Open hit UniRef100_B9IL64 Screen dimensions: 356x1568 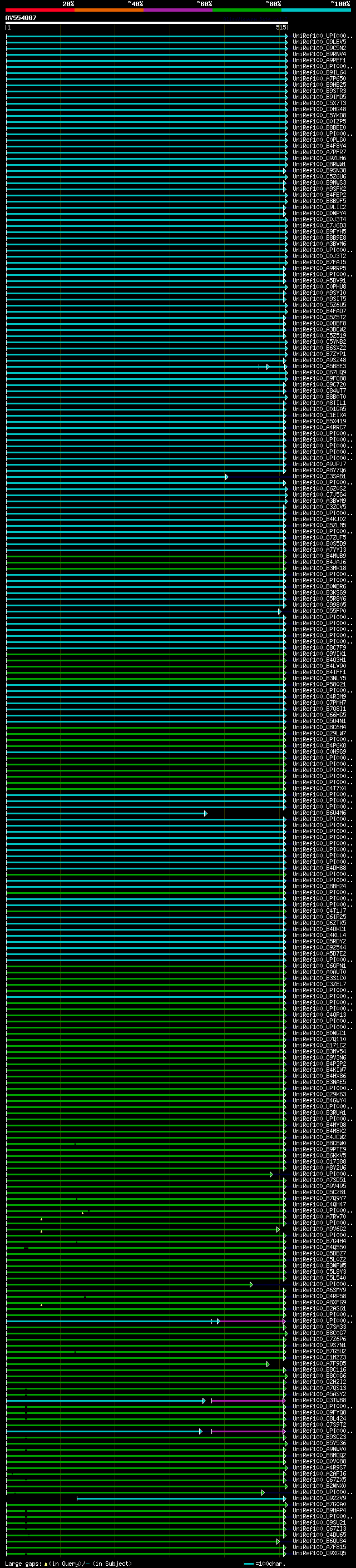pyautogui.click(x=319, y=72)
